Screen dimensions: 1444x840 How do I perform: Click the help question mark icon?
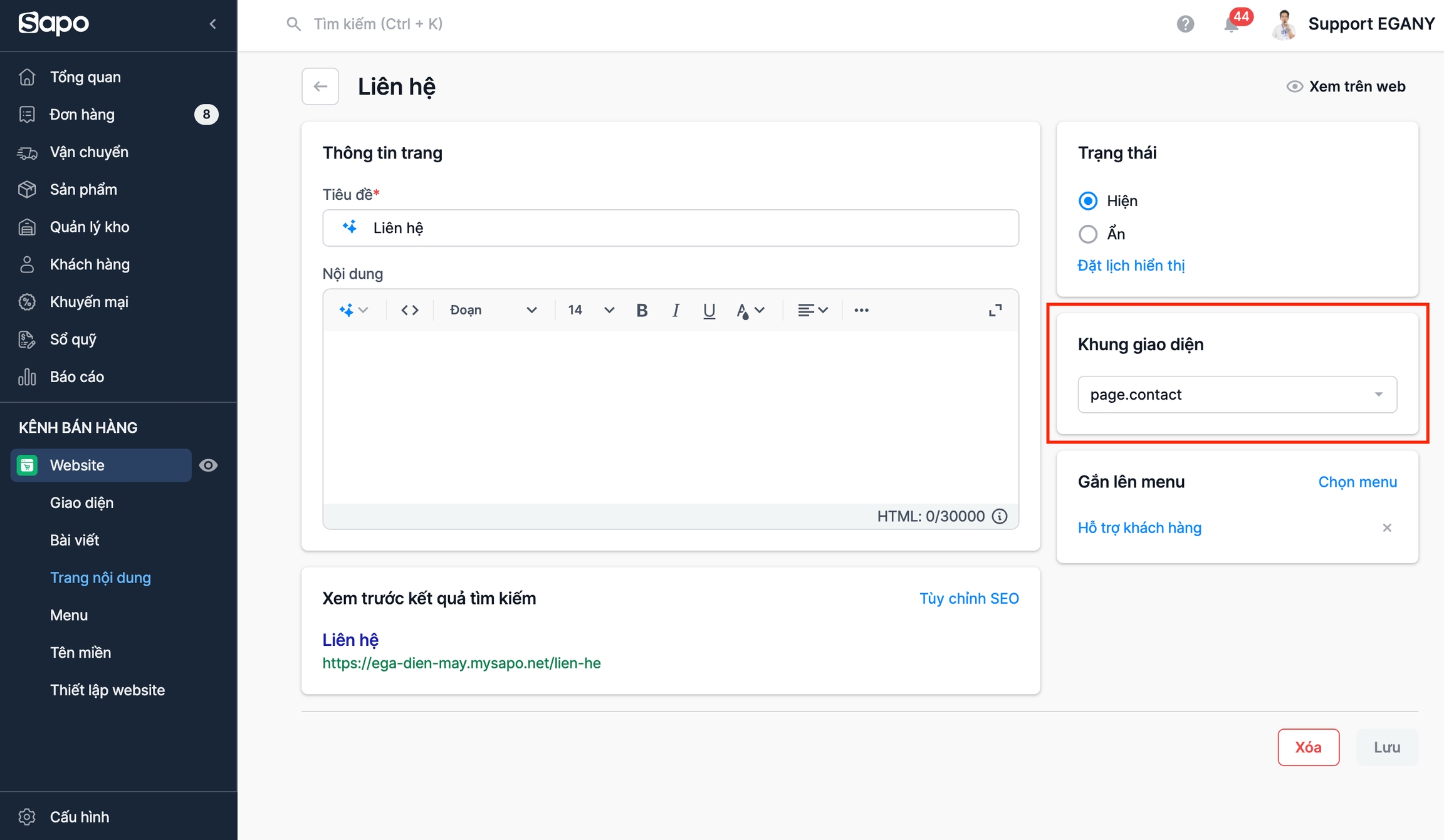click(1185, 24)
